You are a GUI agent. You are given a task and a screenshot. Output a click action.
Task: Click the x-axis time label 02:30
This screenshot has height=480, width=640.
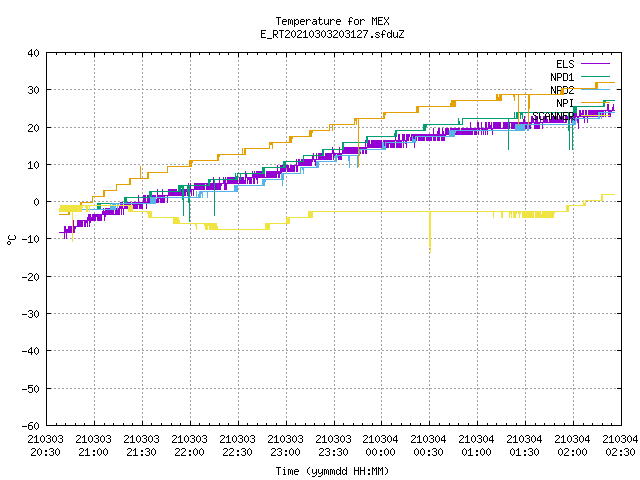(x=620, y=452)
